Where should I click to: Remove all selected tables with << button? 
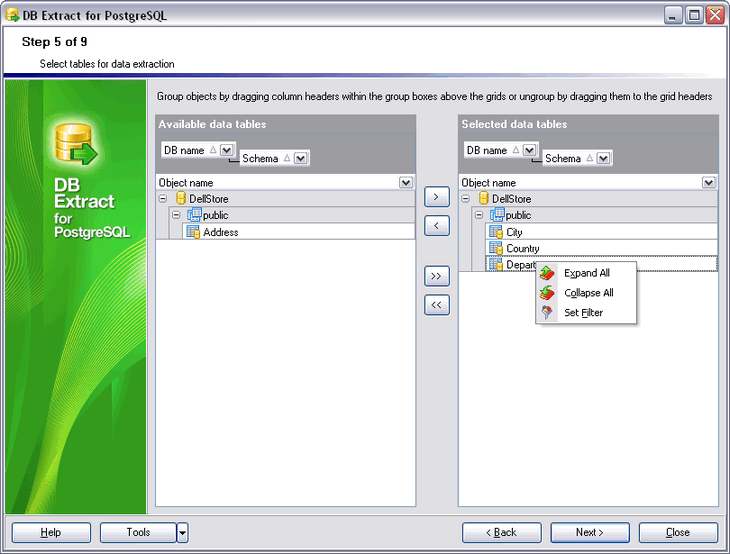tap(436, 305)
